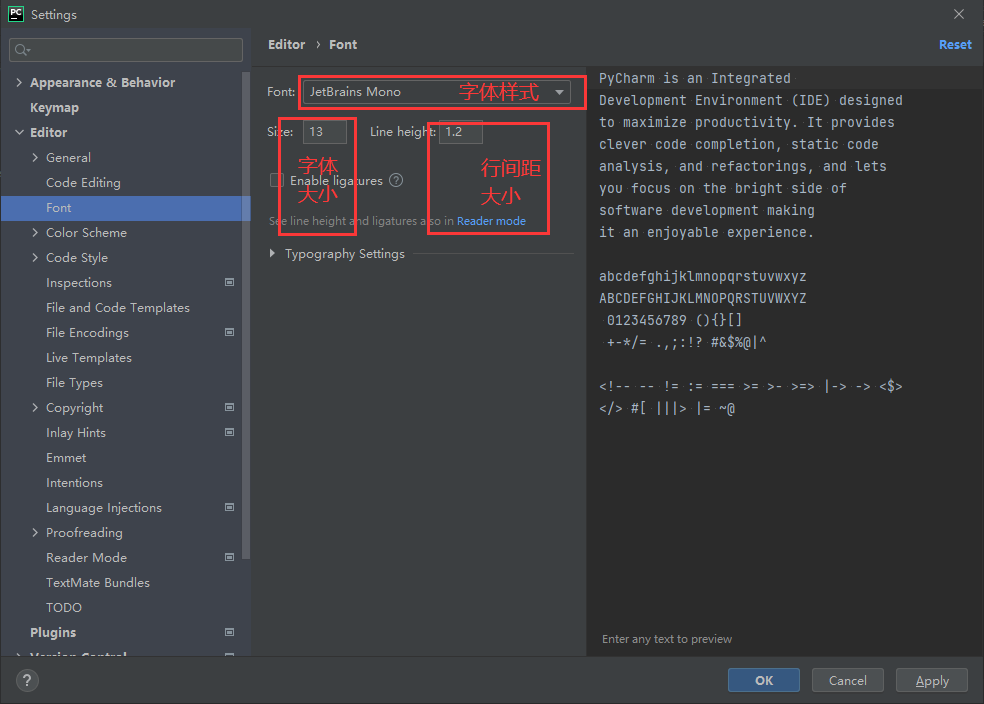Expand the Appearance & Behavior tree node
The width and height of the screenshot is (984, 704).
(x=20, y=83)
